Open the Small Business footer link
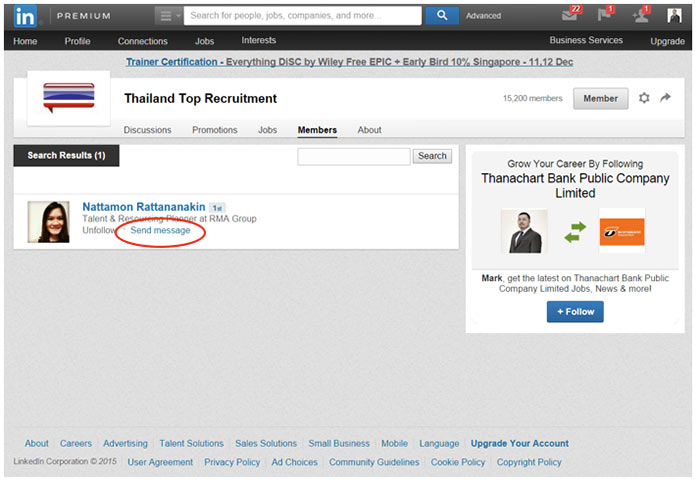The width and height of the screenshot is (700, 480). coord(339,443)
